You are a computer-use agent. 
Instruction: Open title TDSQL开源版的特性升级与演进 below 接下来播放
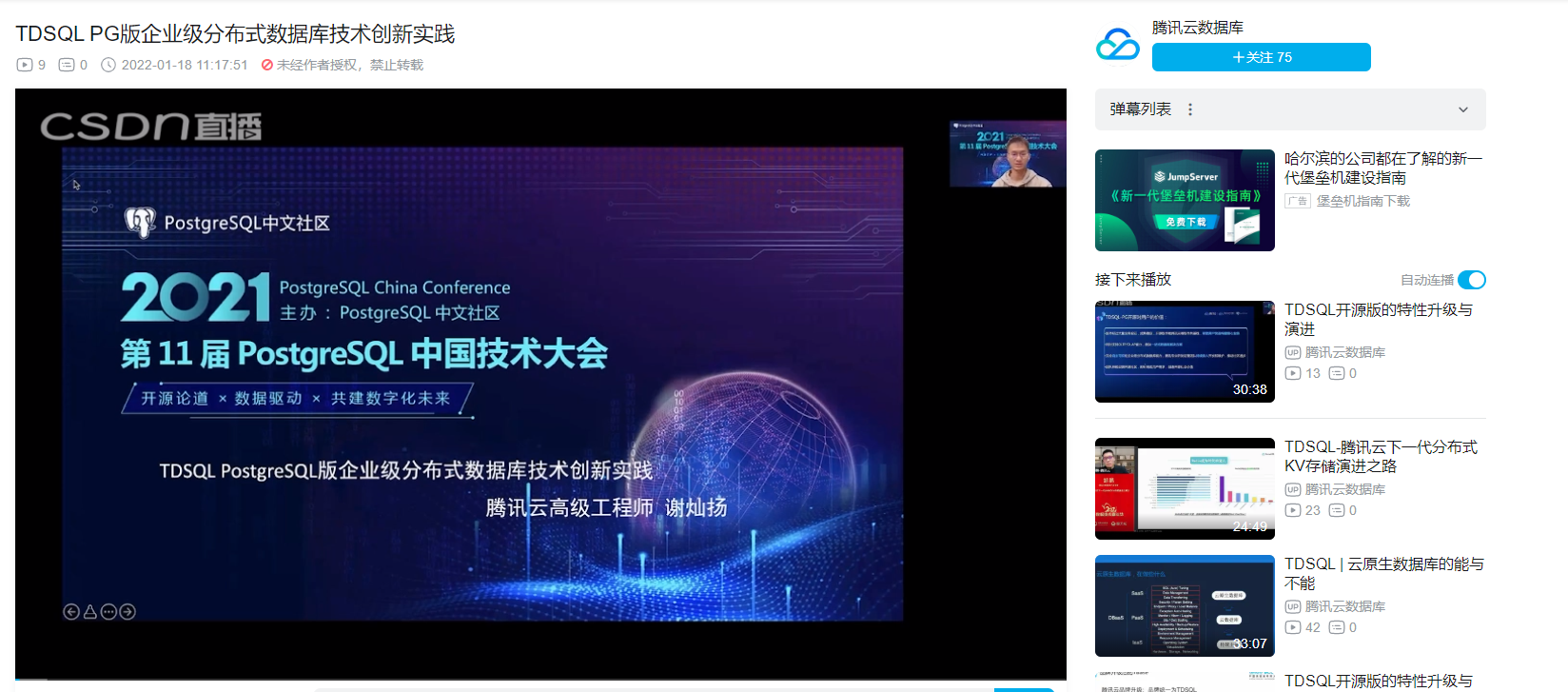[1378, 319]
